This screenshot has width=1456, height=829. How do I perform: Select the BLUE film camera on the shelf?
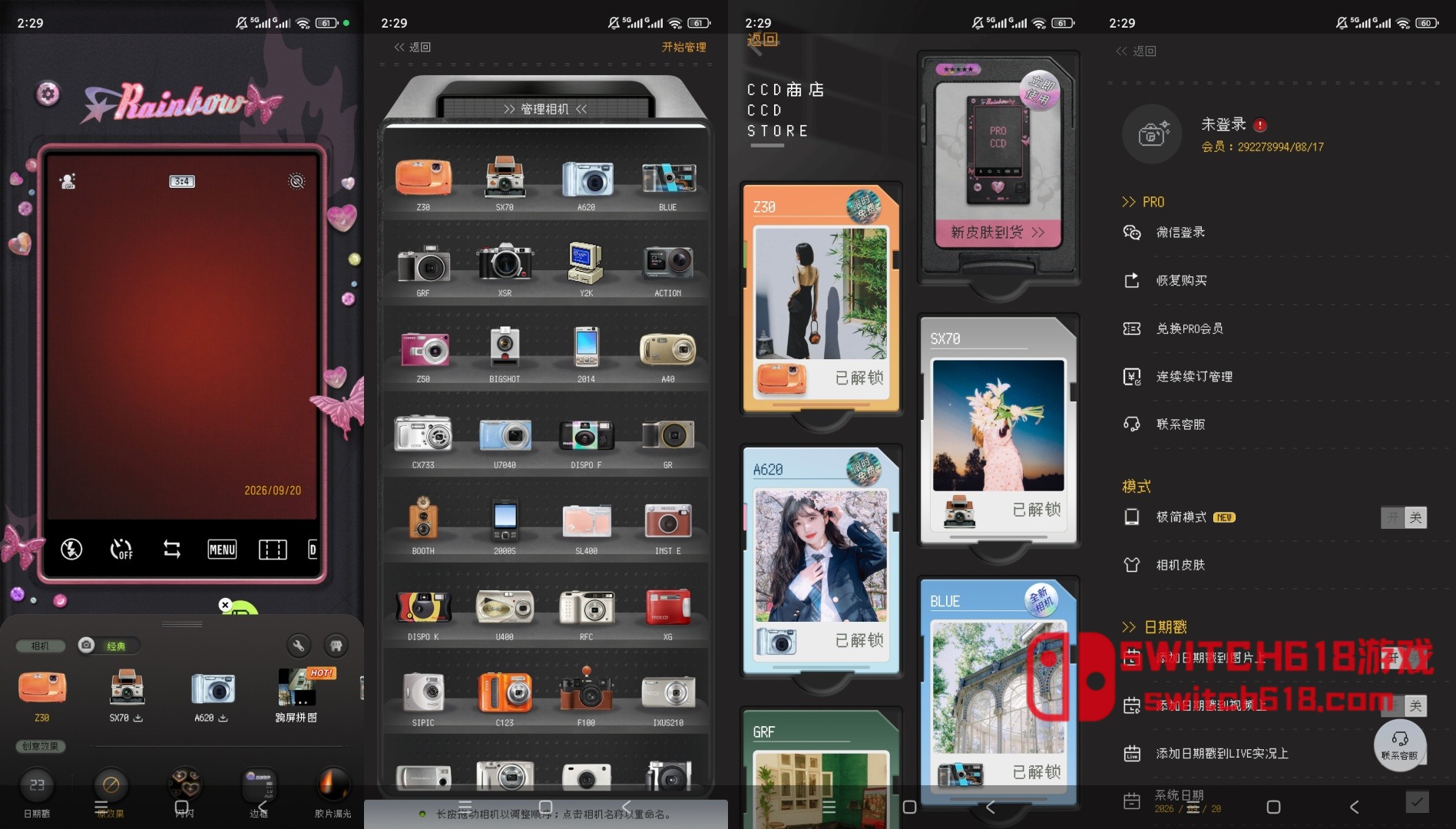(668, 185)
